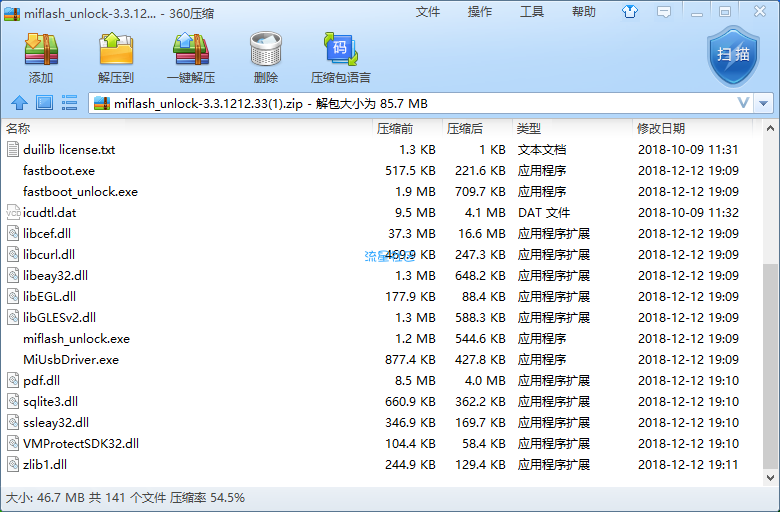Select the icudtl.dat file icon

coord(13,212)
